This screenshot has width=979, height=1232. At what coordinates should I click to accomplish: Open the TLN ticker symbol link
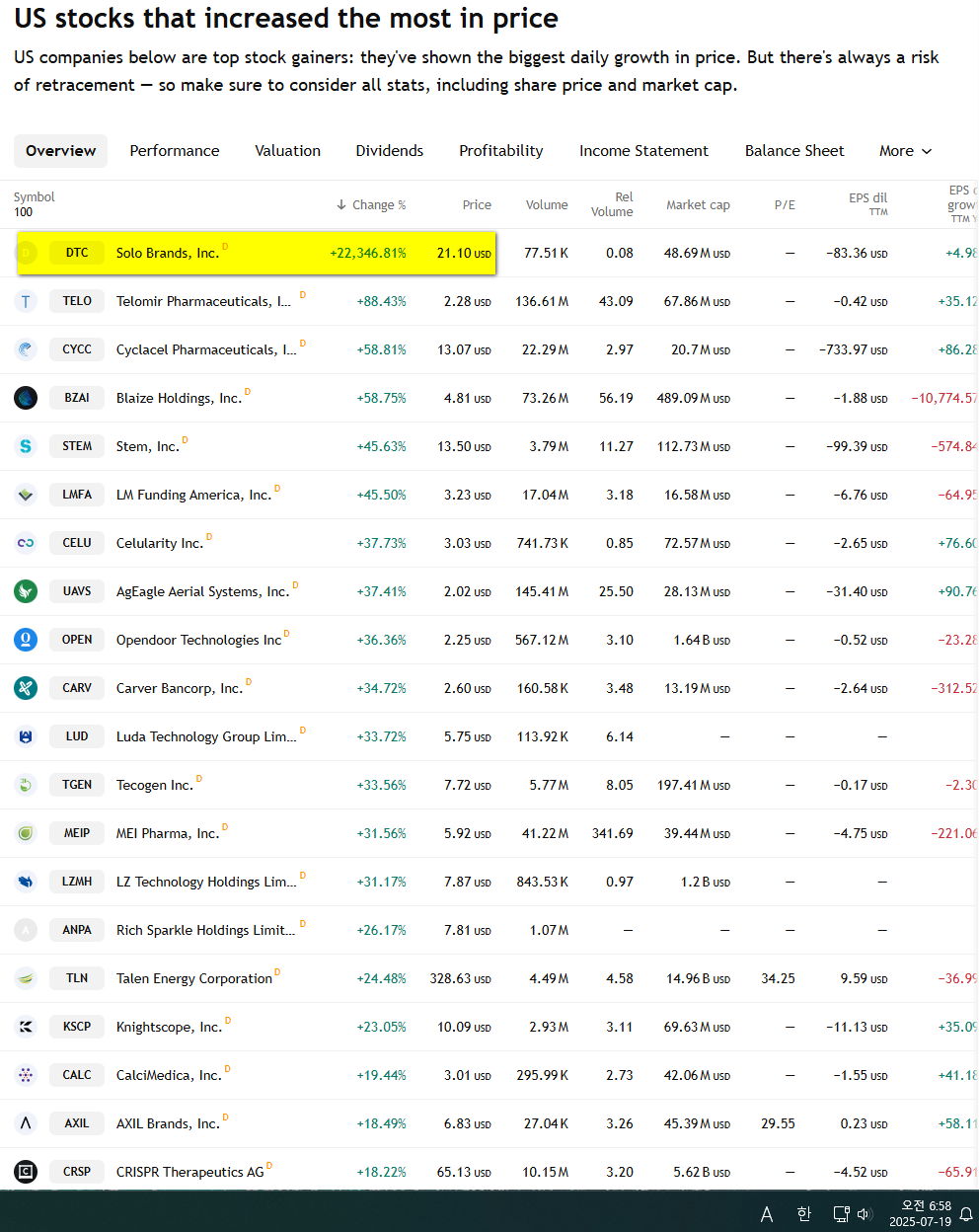point(77,978)
